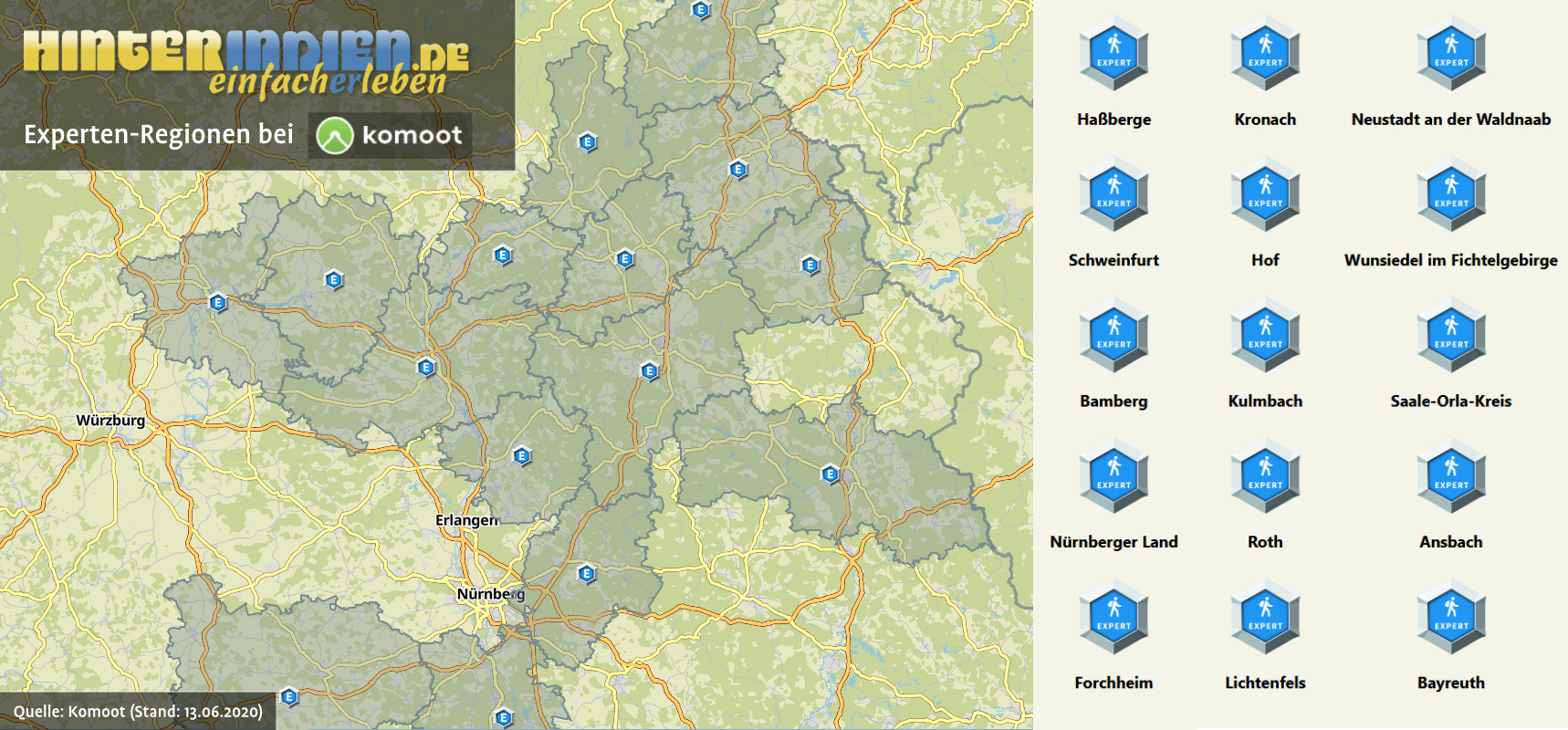Viewport: 1568px width, 730px height.
Task: Select the Kronach label
Action: (1265, 120)
